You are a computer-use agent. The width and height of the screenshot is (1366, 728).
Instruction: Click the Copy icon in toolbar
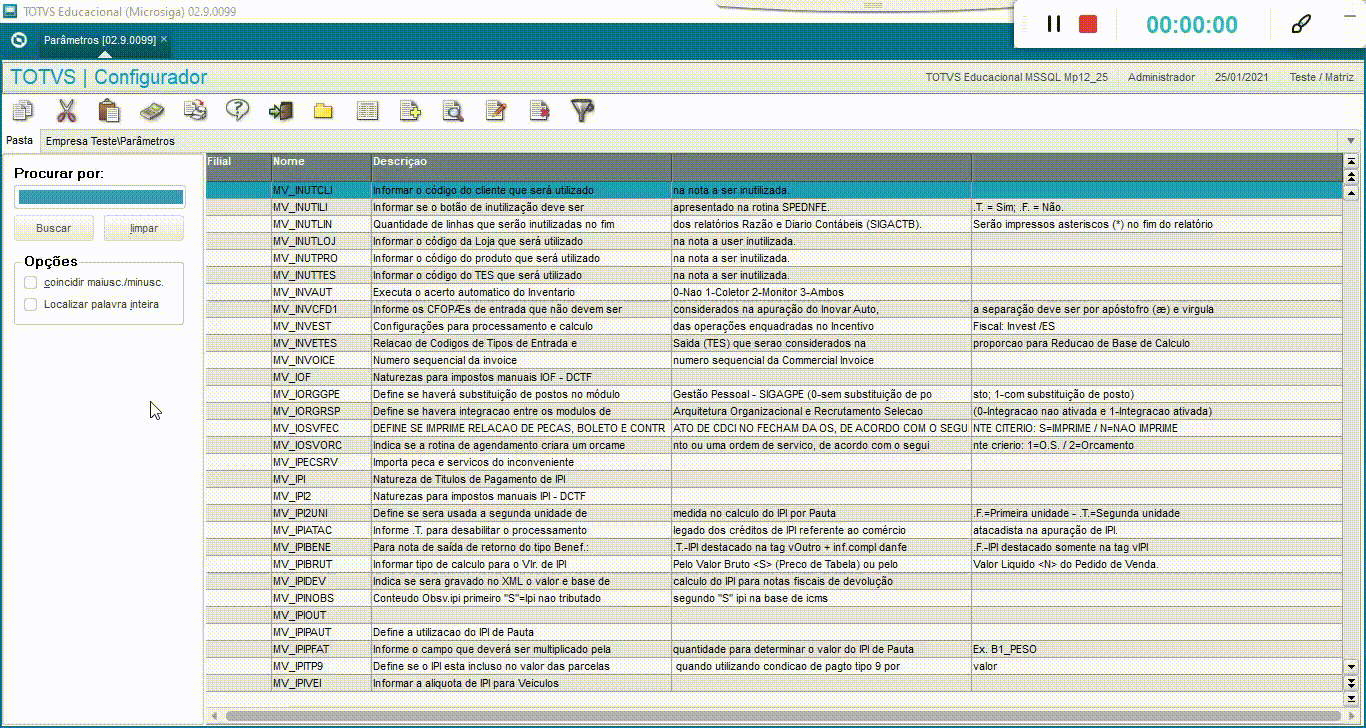click(x=22, y=110)
